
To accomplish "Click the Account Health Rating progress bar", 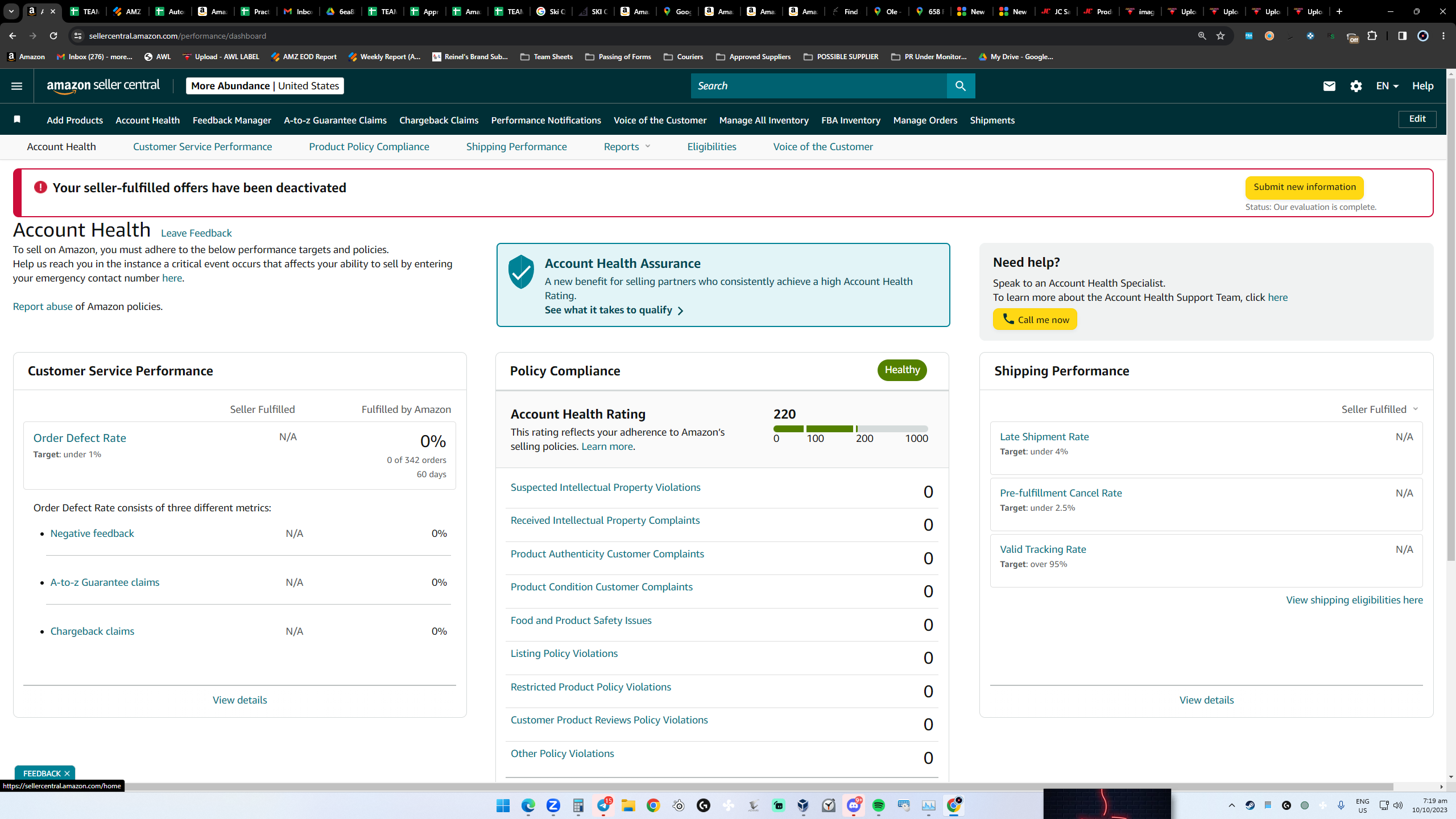I will 851,428.
